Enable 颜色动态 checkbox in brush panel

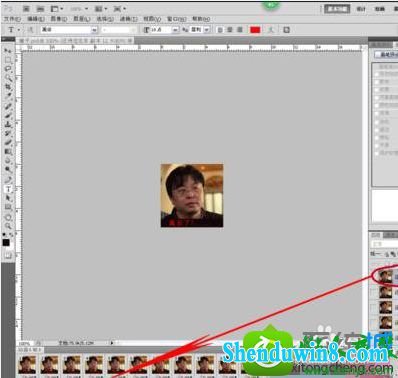pos(378,106)
